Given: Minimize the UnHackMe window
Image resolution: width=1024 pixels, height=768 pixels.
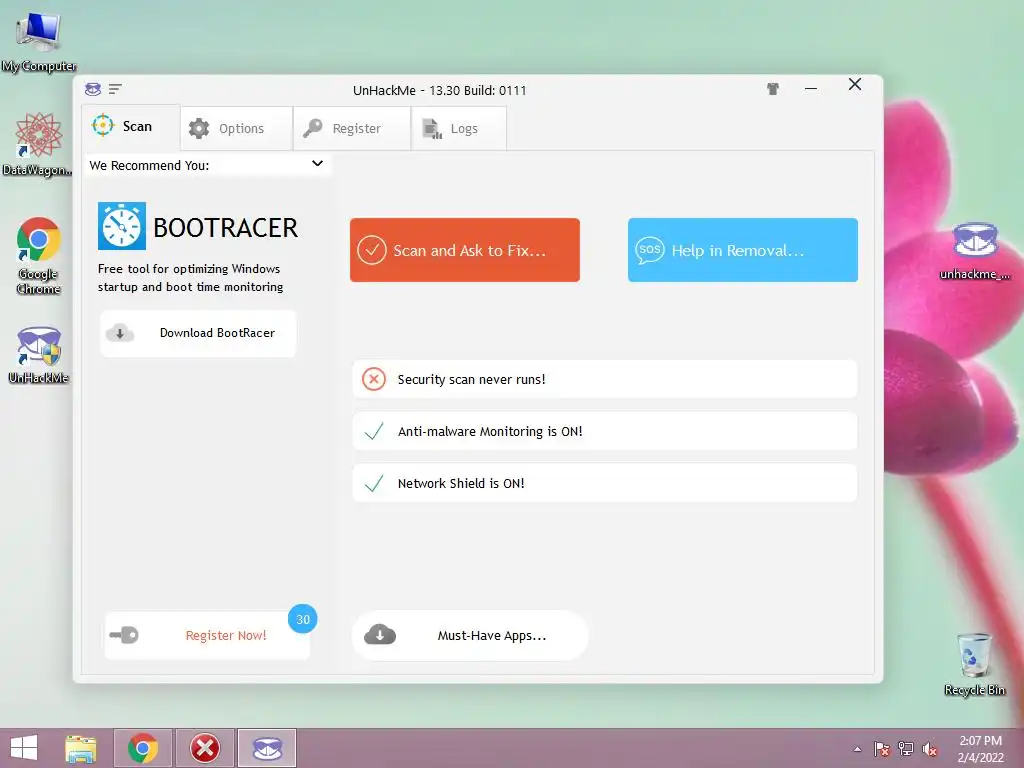Looking at the screenshot, I should coord(811,88).
